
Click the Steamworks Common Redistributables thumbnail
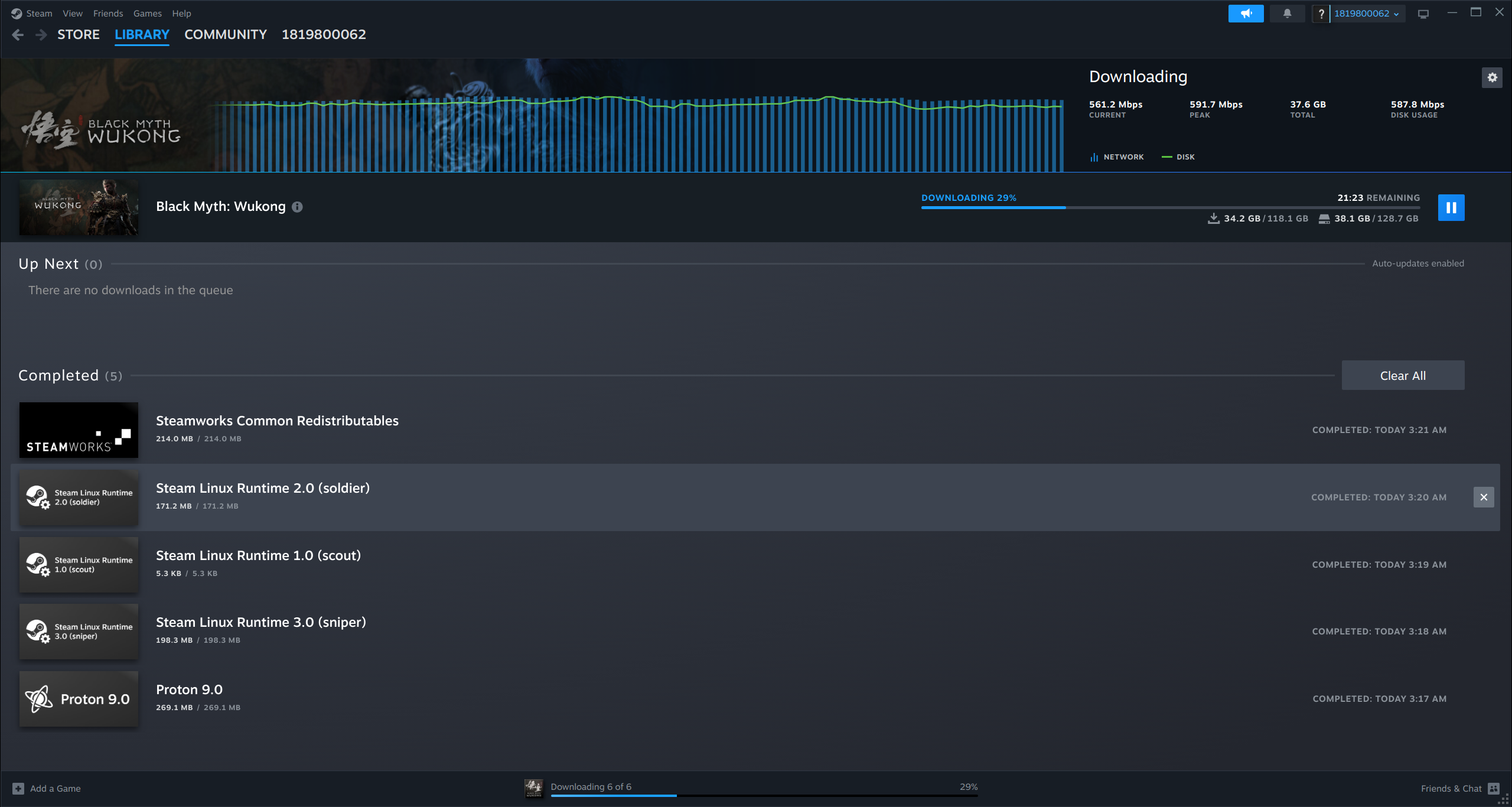point(79,430)
